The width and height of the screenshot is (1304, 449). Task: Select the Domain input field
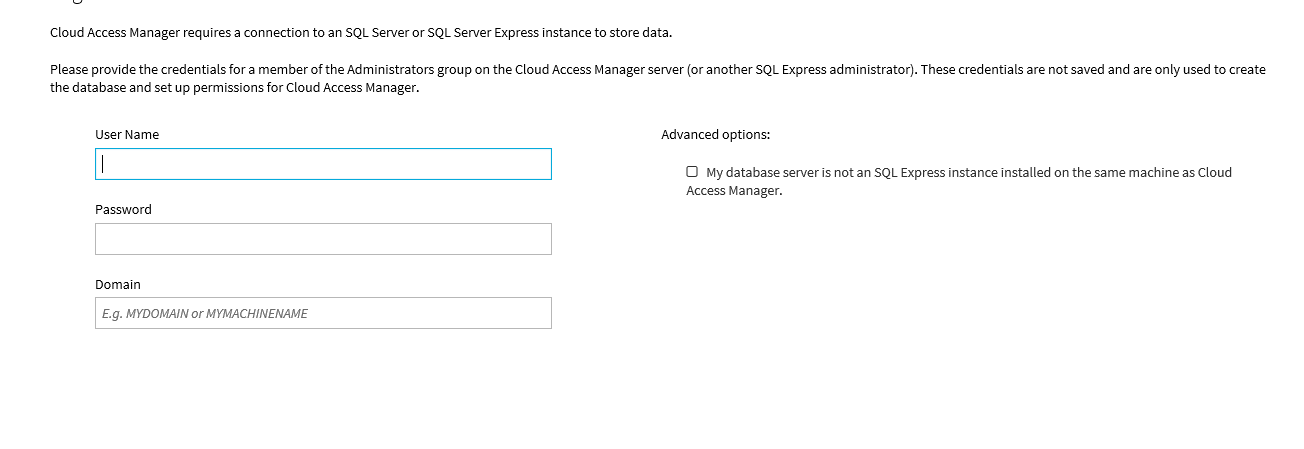[x=323, y=313]
